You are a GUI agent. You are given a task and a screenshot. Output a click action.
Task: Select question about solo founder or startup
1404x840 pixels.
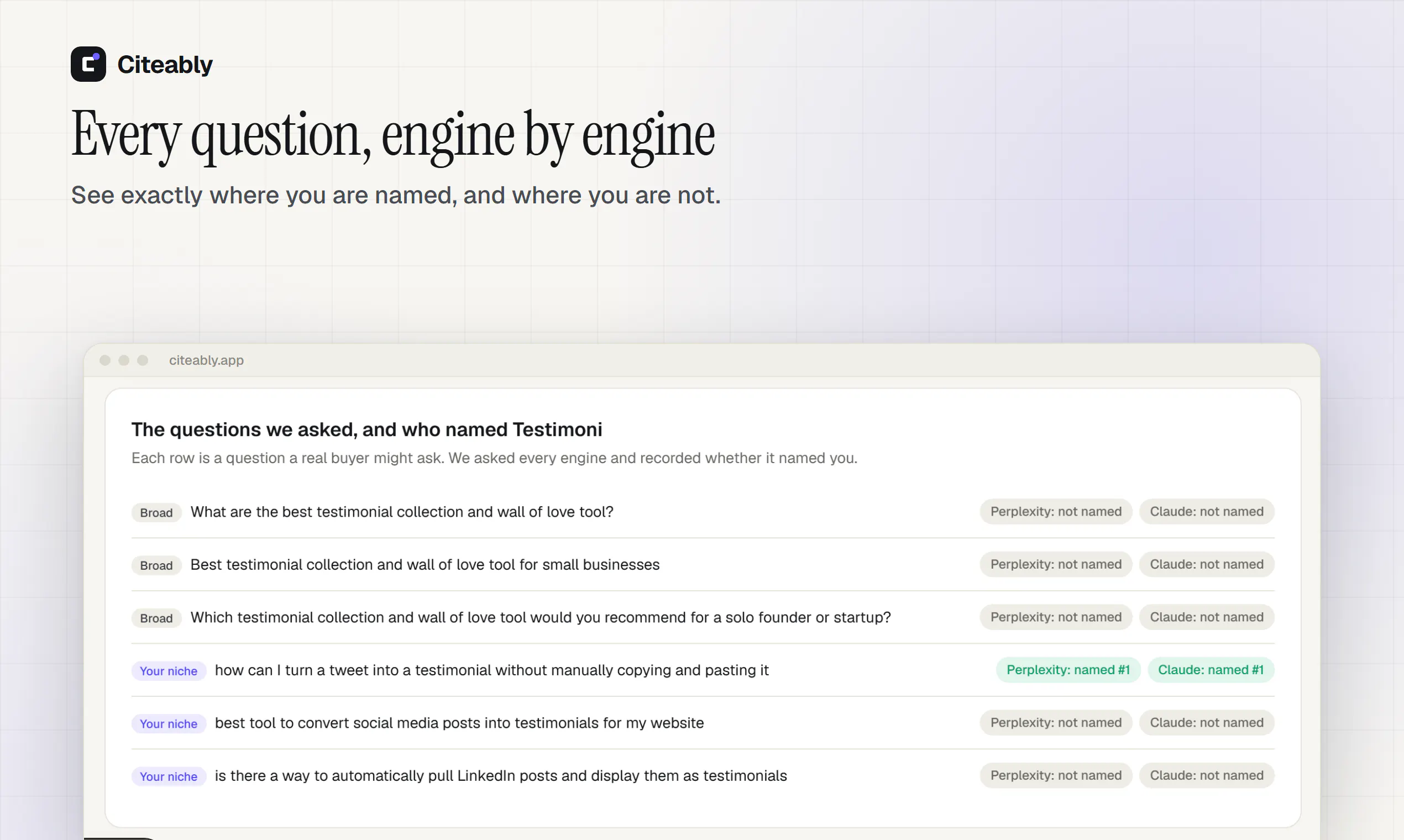541,617
